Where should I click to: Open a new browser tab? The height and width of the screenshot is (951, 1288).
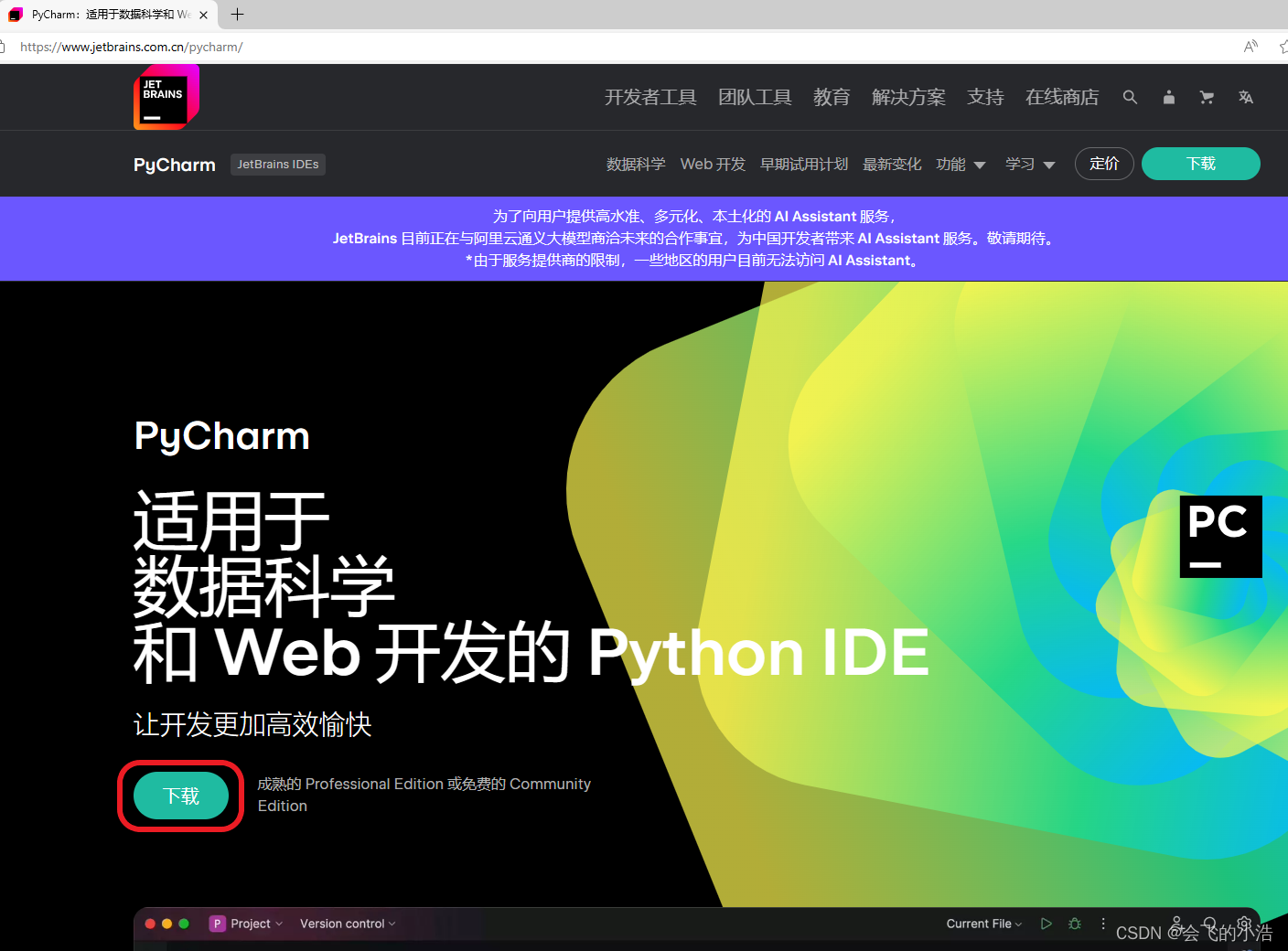237,14
